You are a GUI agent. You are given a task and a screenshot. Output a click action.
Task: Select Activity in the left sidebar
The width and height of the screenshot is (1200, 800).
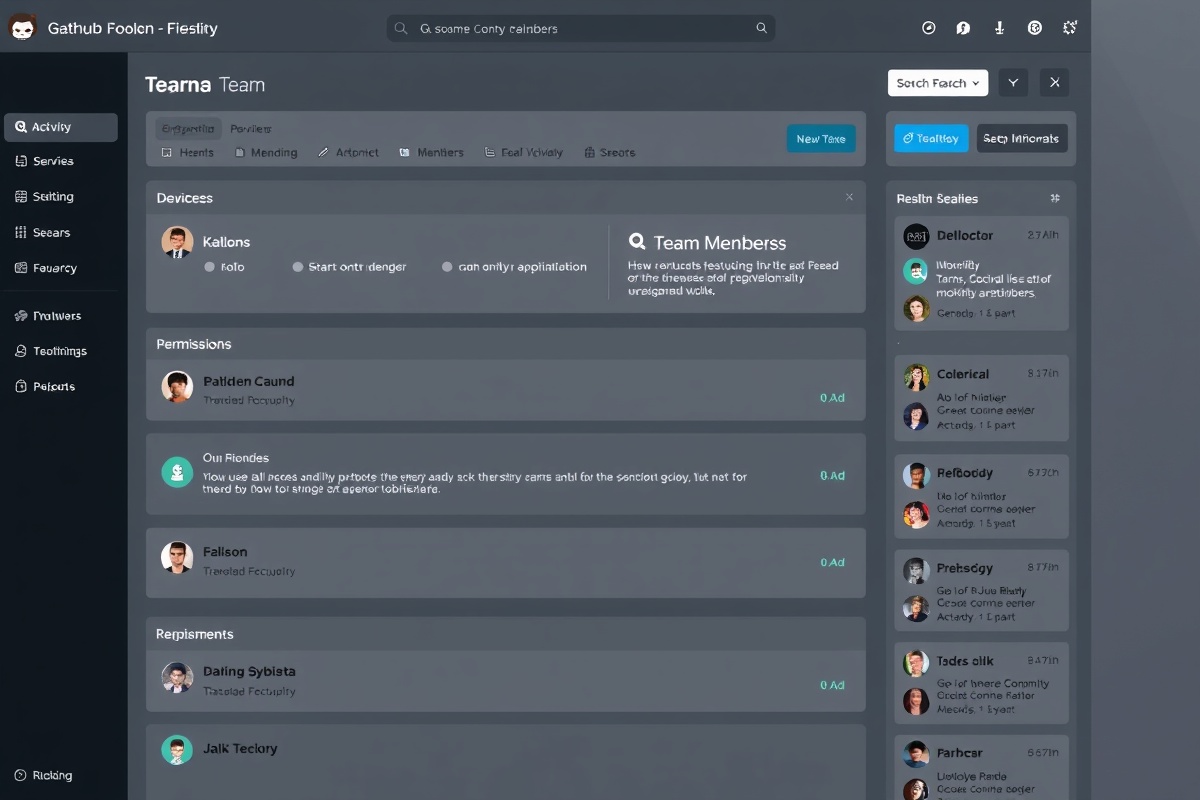(60, 126)
